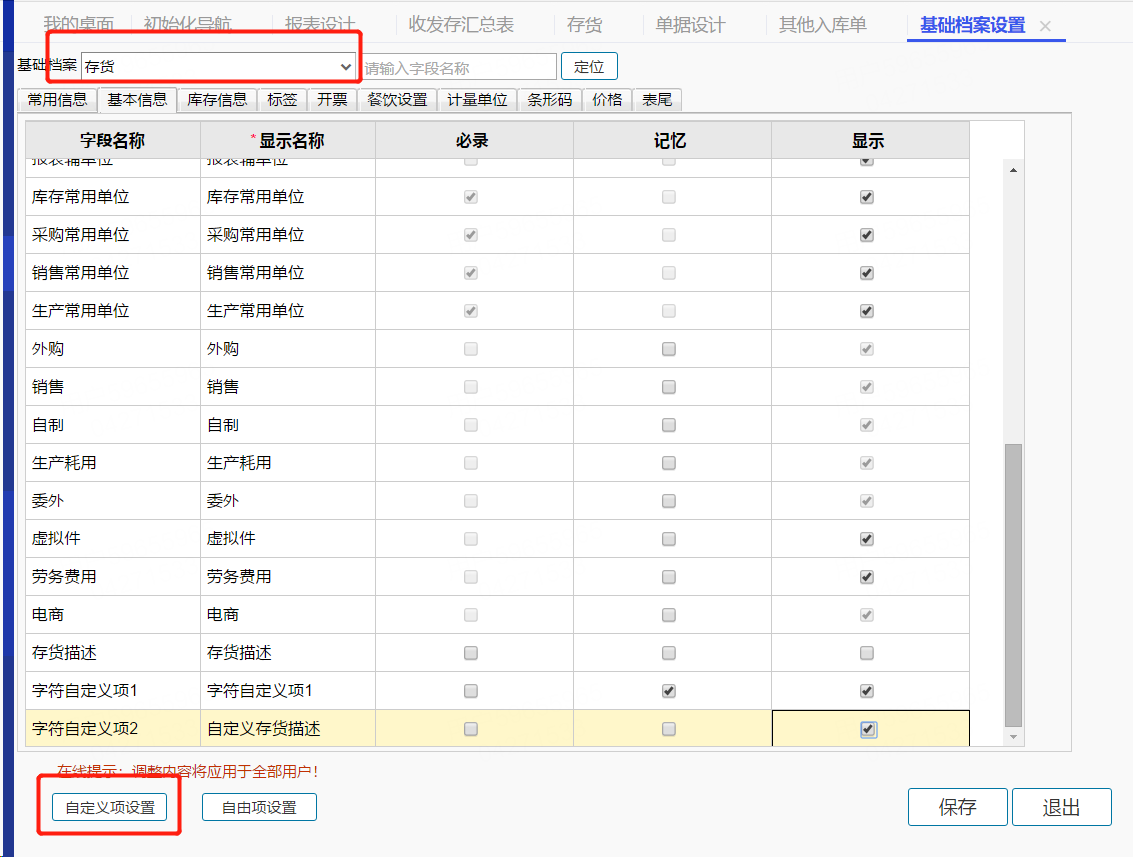Toggle 记忆 checkbox for 字符自定义项1

tap(669, 691)
